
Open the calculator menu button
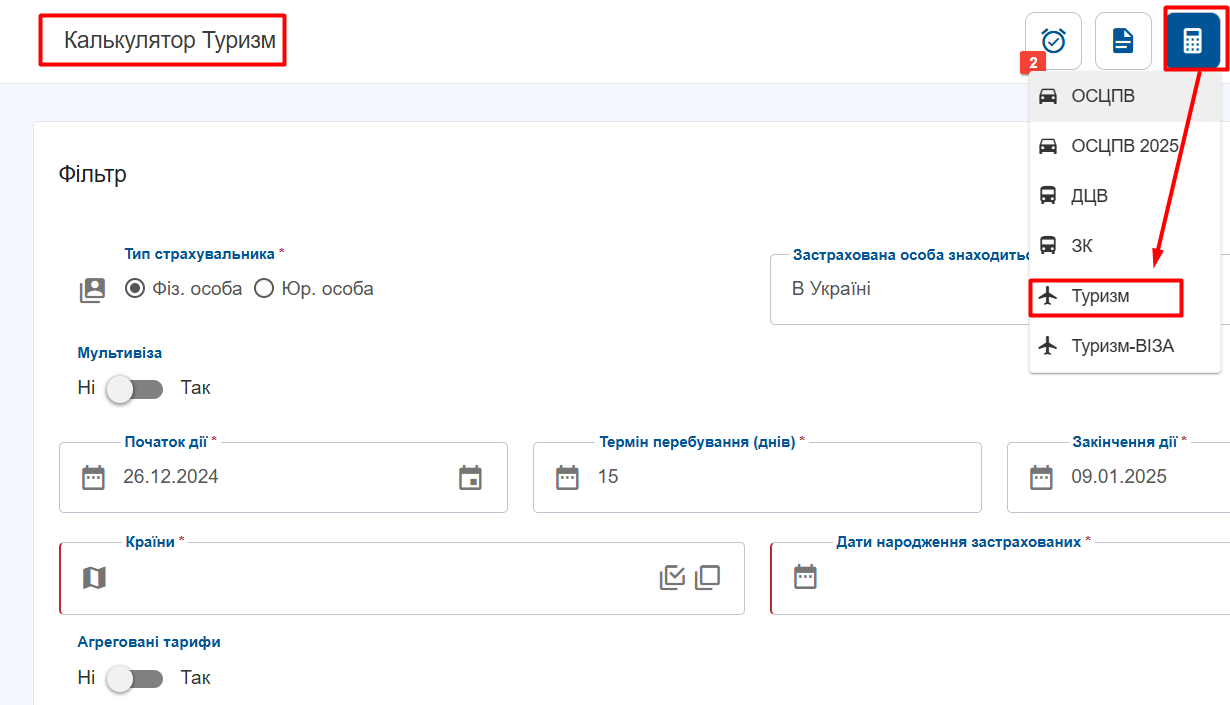(1192, 41)
